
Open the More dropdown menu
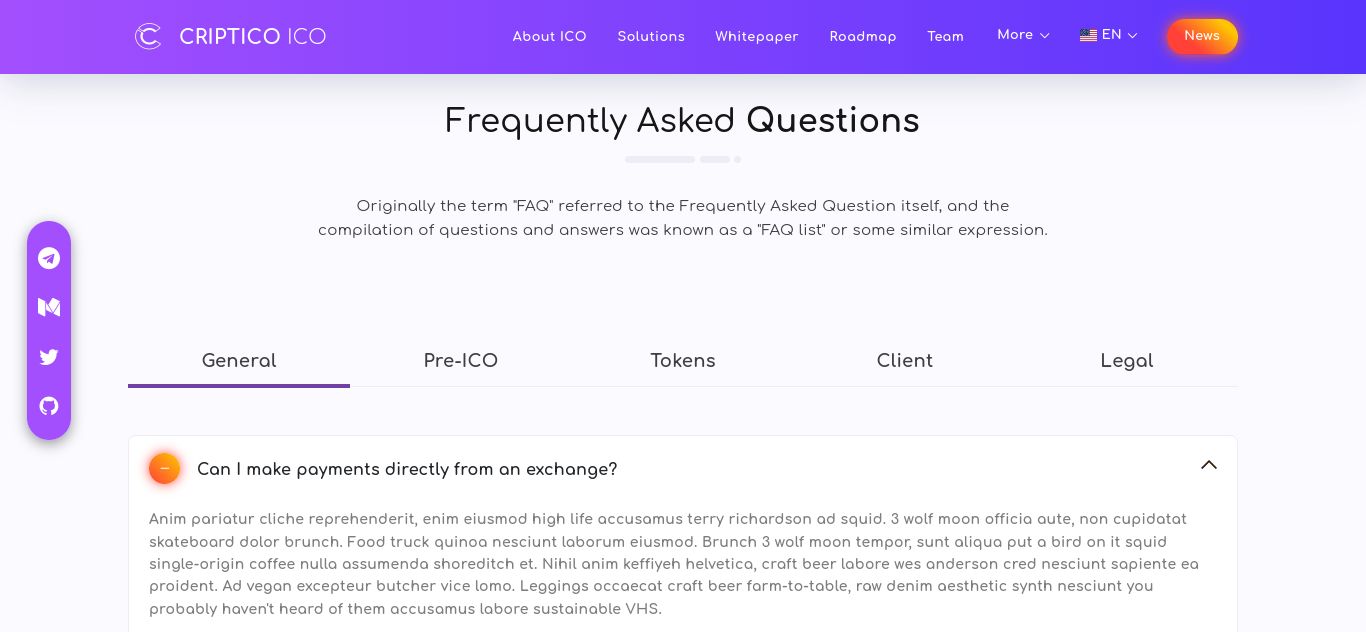click(1023, 35)
